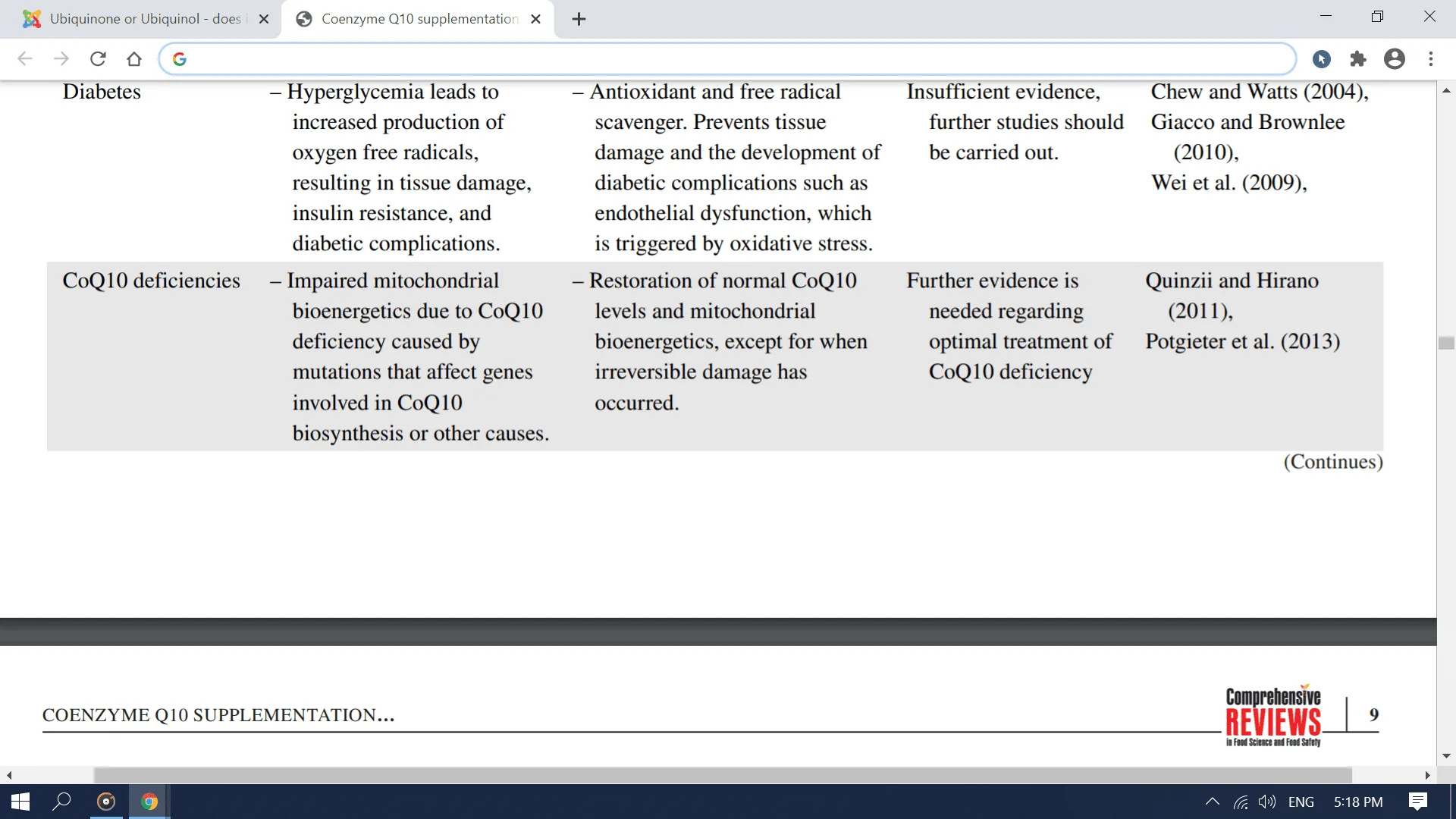
Task: Expand the Chrome address bar dropdown
Action: (x=727, y=59)
